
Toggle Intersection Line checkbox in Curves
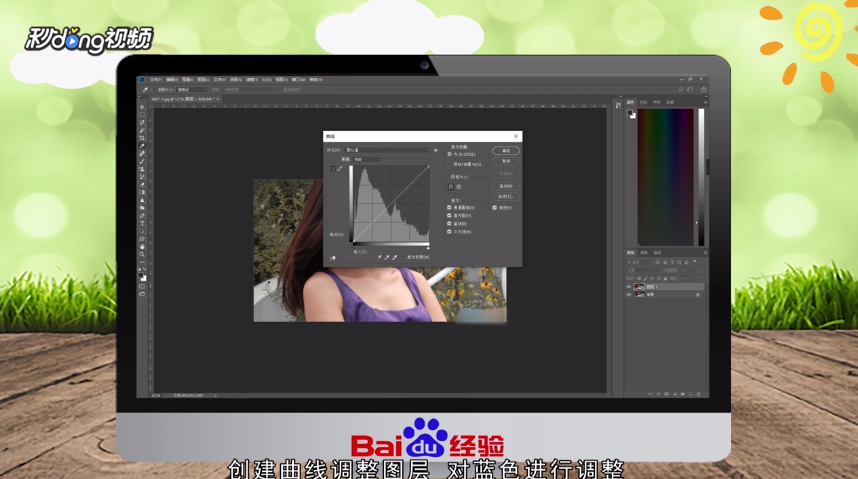click(449, 232)
